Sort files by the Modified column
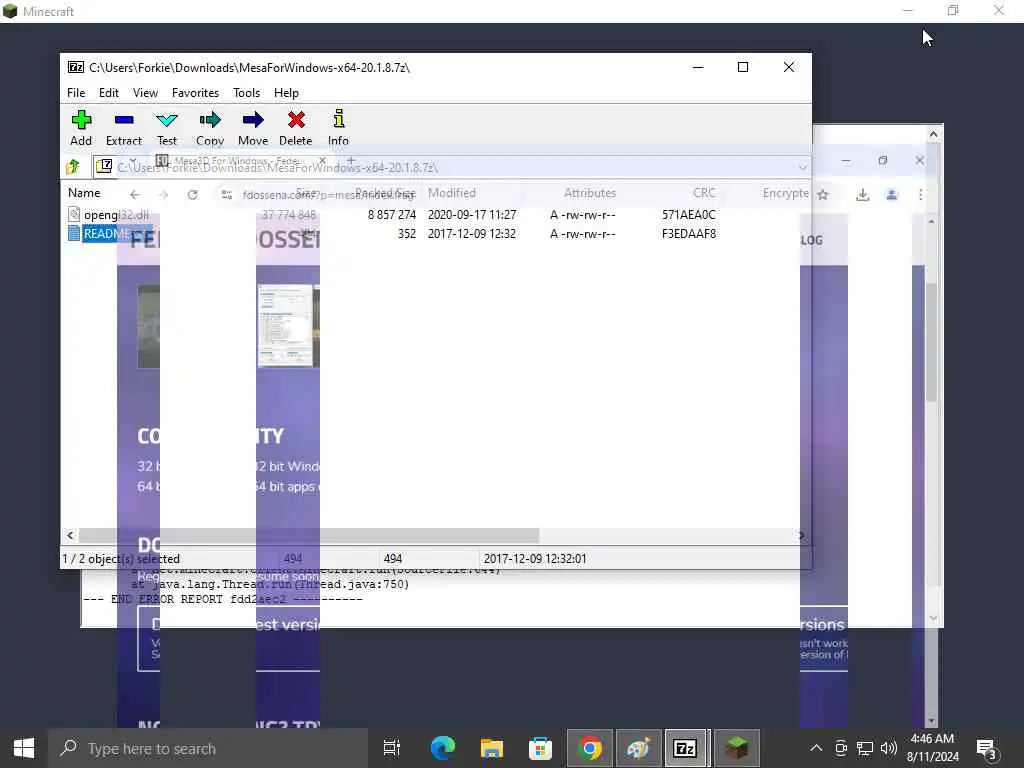 click(452, 193)
